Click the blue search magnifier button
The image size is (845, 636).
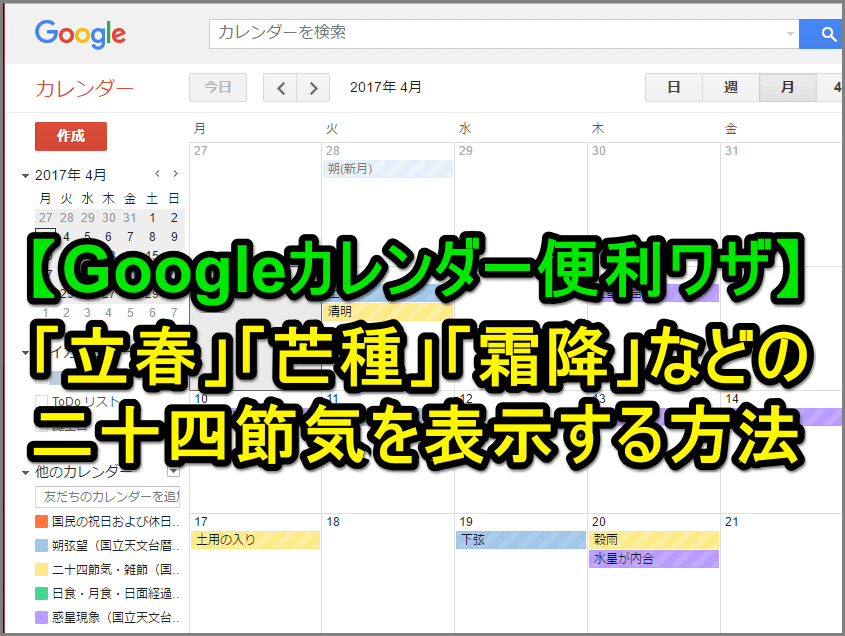pyautogui.click(x=821, y=34)
